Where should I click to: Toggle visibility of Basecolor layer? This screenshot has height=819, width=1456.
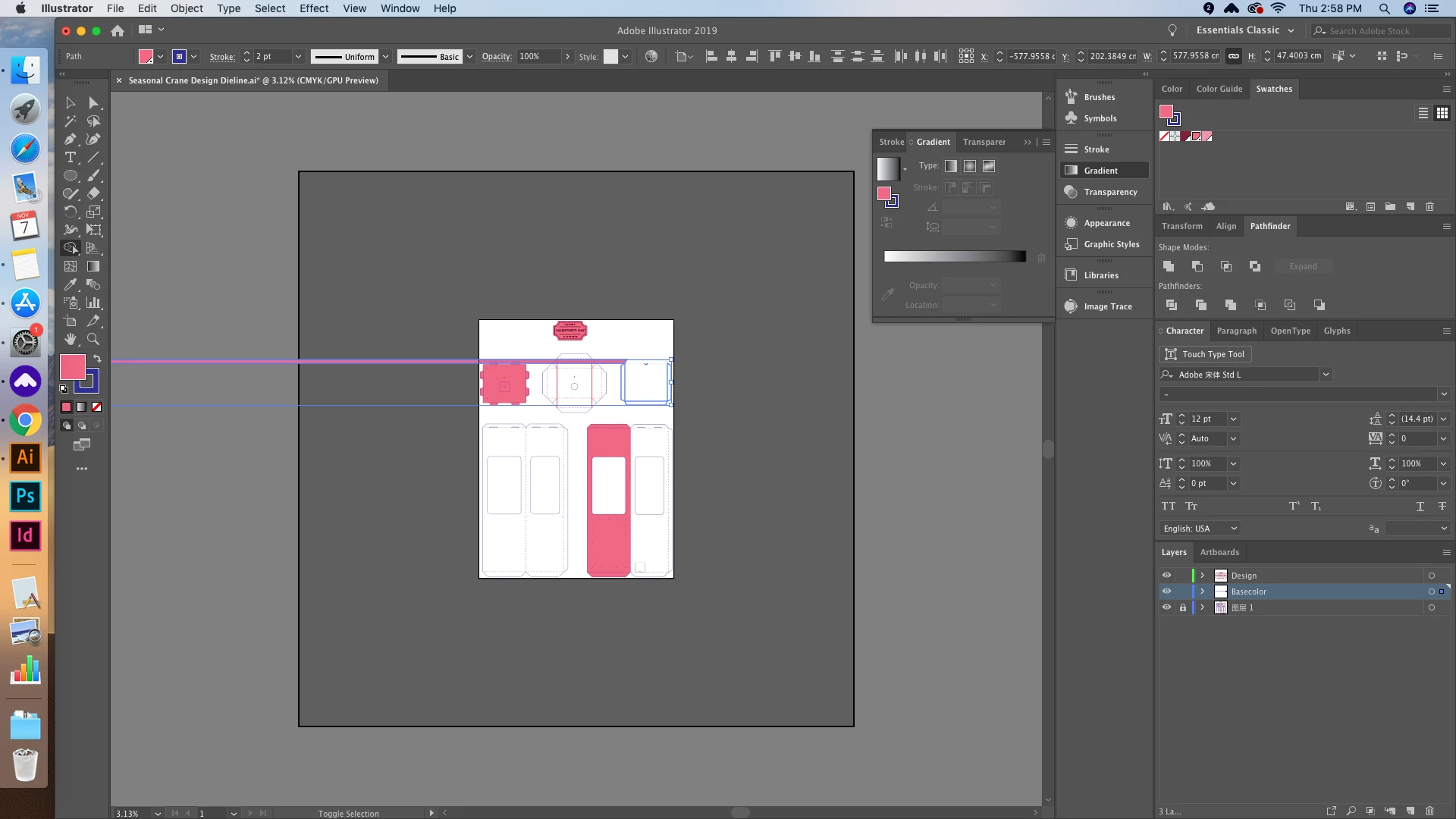click(1166, 591)
